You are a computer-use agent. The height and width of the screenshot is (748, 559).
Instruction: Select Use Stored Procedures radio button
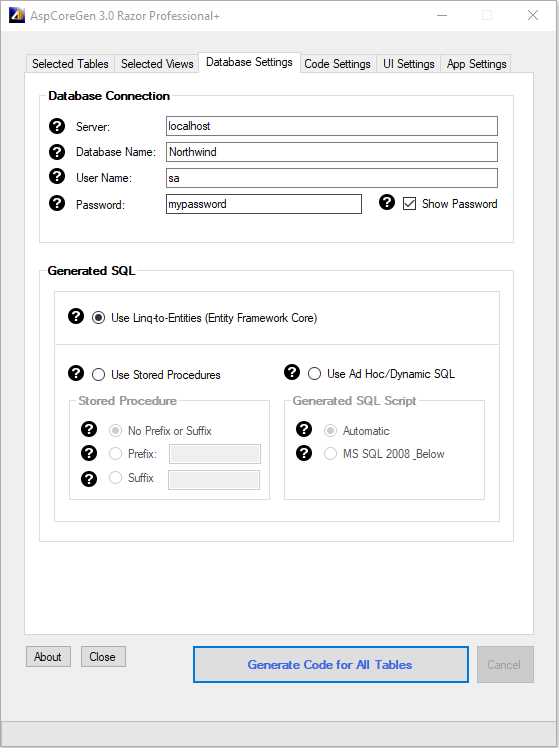[98, 374]
